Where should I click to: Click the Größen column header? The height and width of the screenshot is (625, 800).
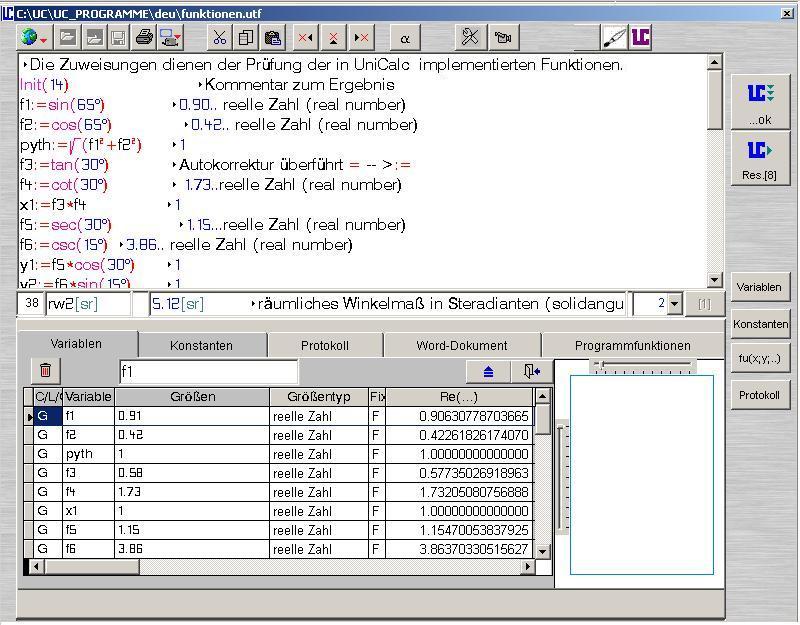click(x=192, y=396)
